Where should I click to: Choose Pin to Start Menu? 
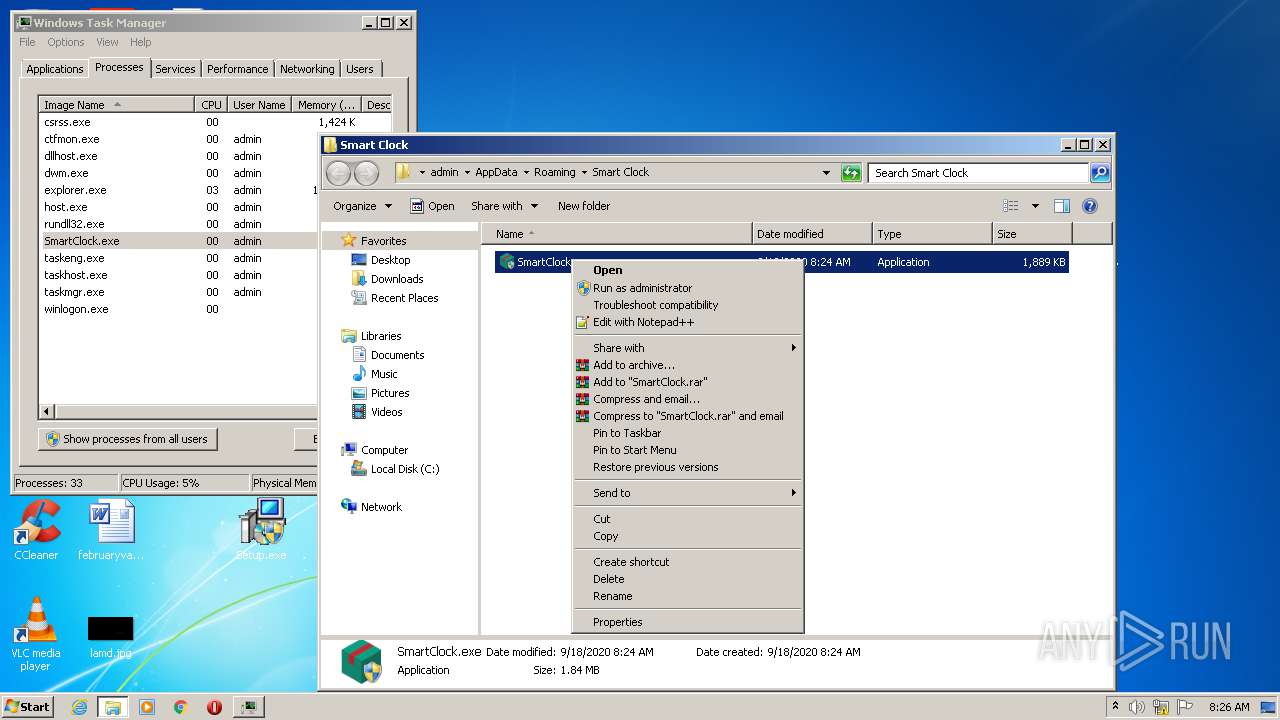[x=688, y=450]
